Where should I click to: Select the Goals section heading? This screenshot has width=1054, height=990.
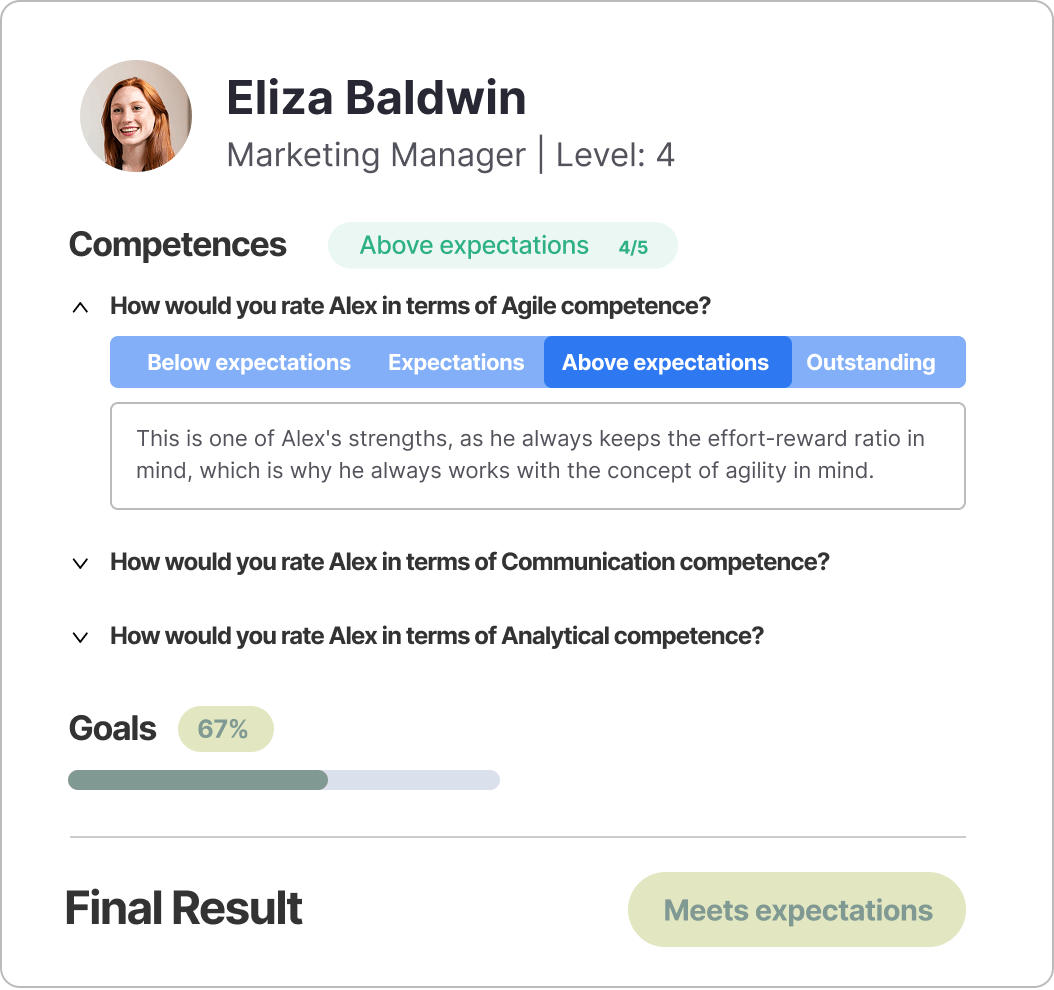pyautogui.click(x=112, y=729)
